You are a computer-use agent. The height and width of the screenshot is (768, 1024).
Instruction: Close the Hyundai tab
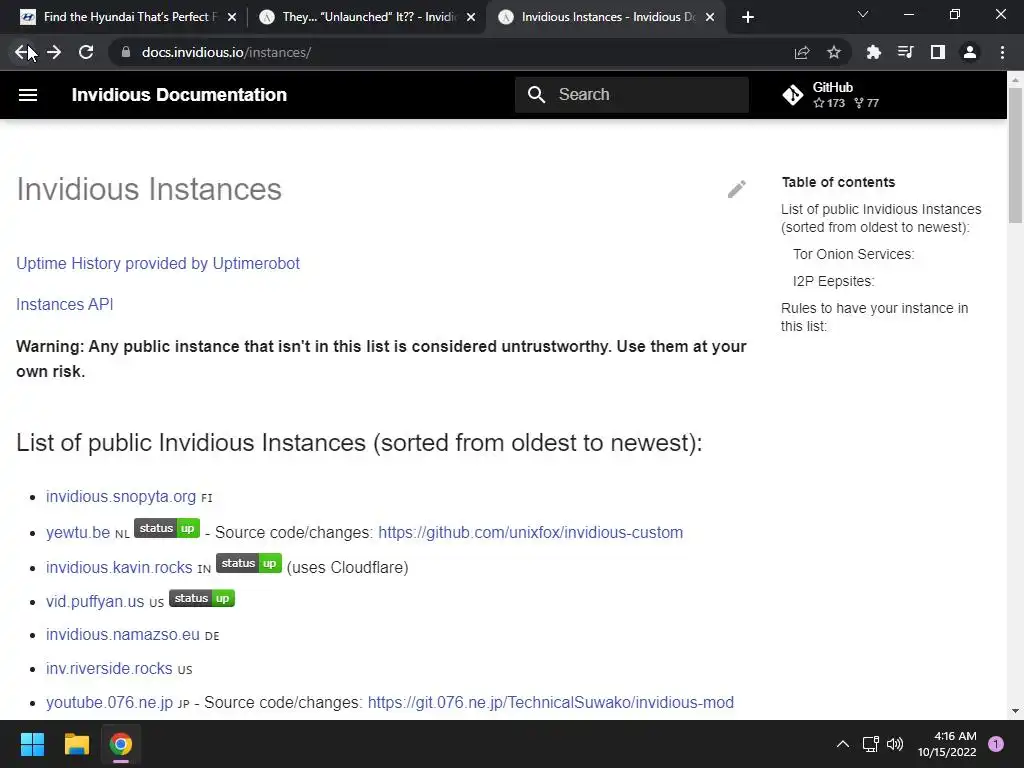[x=232, y=17]
